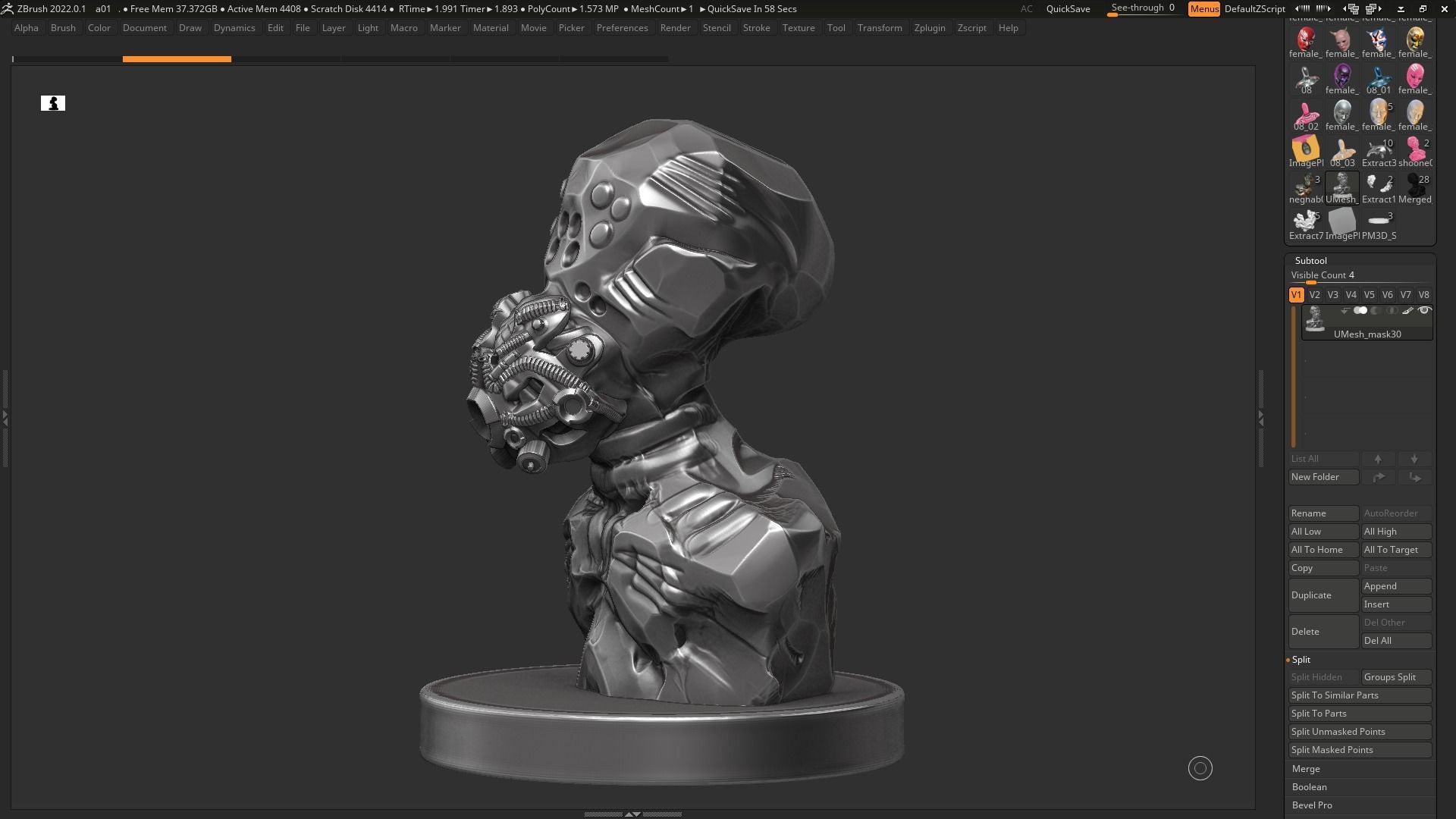This screenshot has width=1456, height=819.
Task: Select the neghab tool thumbnail
Action: [x=1305, y=187]
